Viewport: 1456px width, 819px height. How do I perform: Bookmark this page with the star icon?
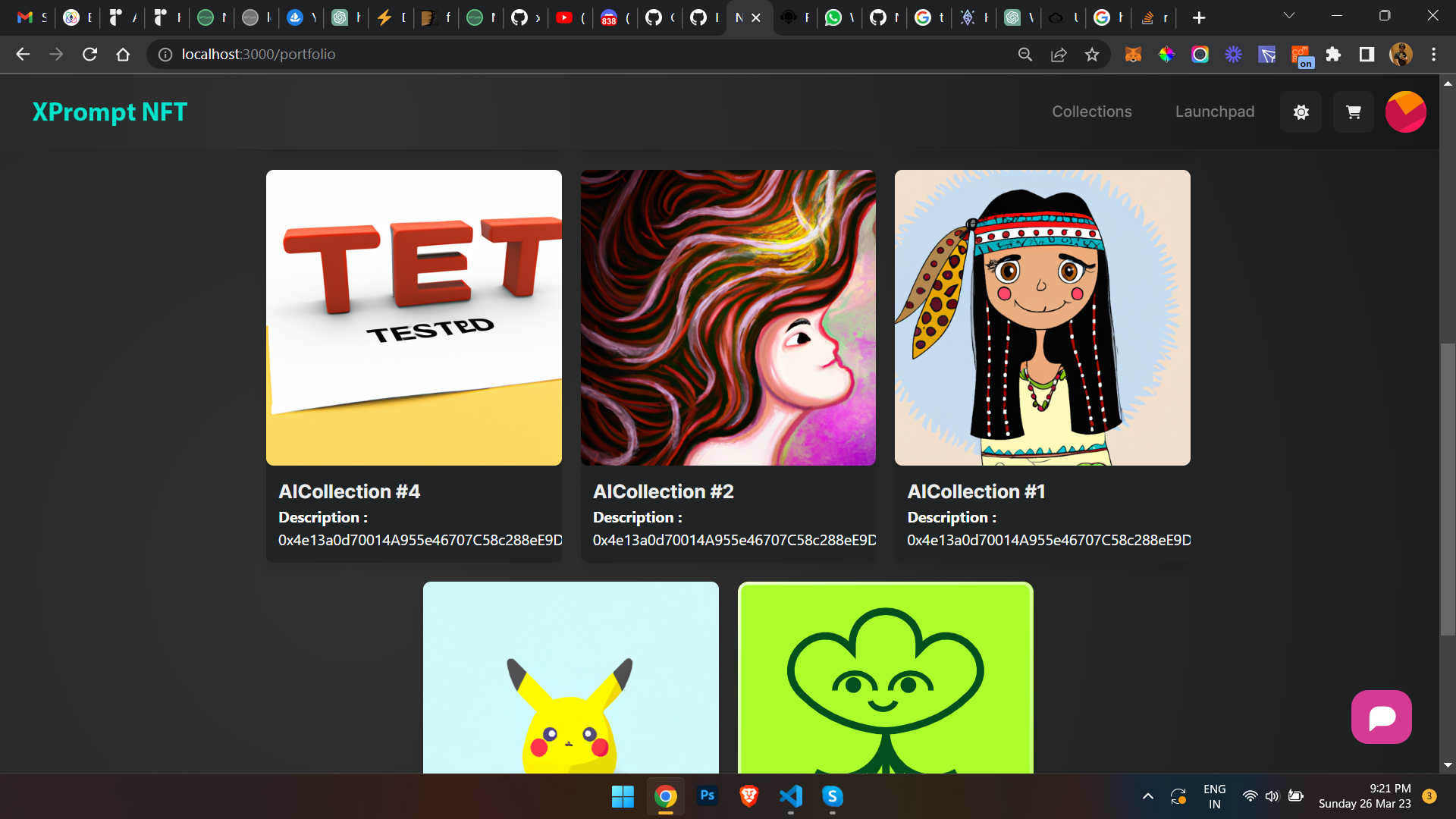(1092, 55)
